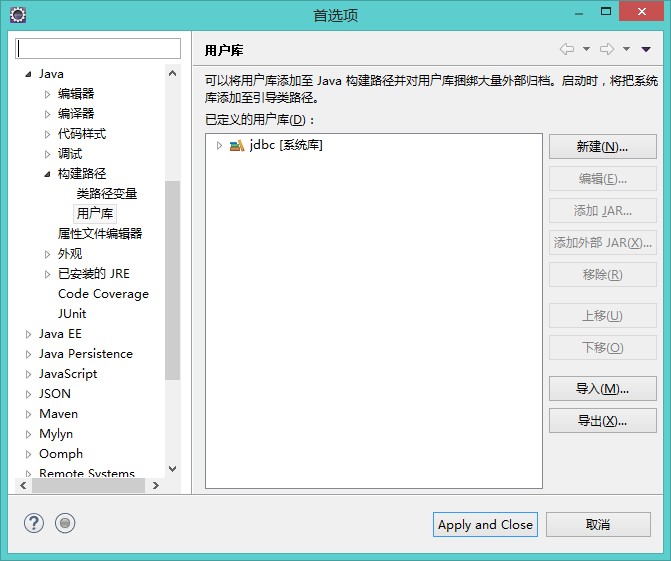The width and height of the screenshot is (671, 561).
Task: Expand the JSON node
Action: [28, 394]
